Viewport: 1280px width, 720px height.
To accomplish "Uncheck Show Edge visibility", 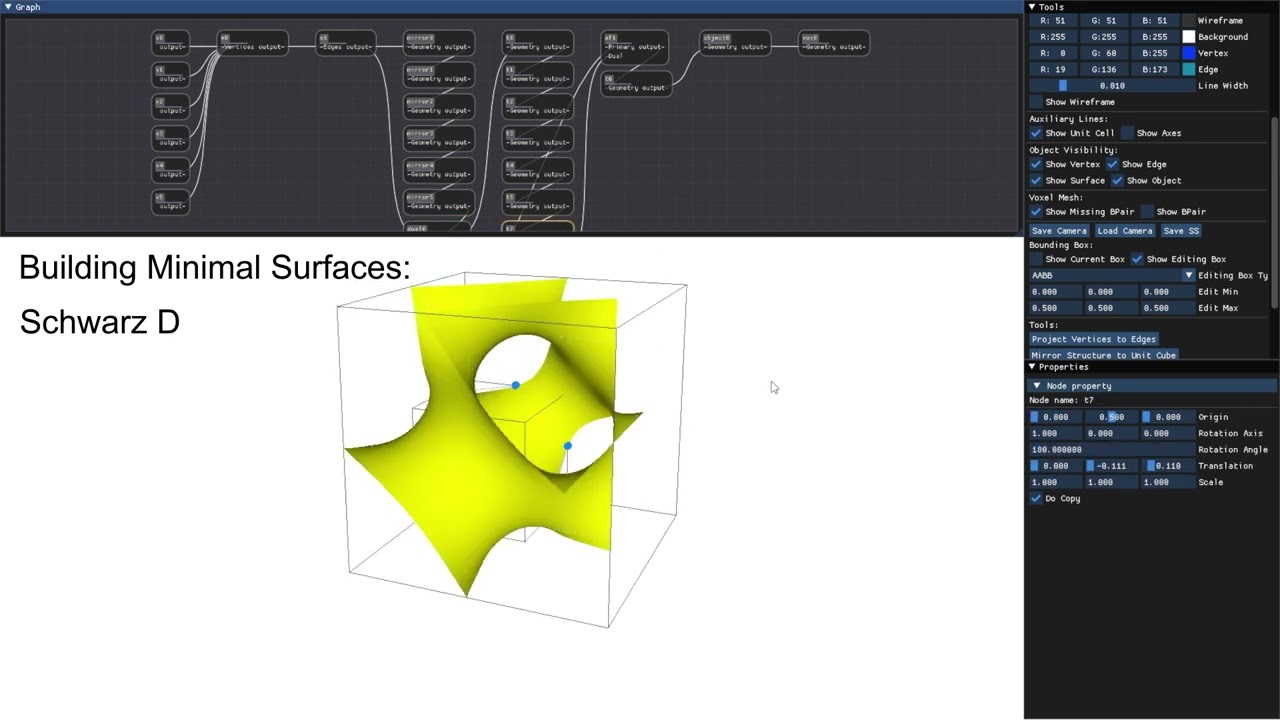I will click(x=1112, y=164).
